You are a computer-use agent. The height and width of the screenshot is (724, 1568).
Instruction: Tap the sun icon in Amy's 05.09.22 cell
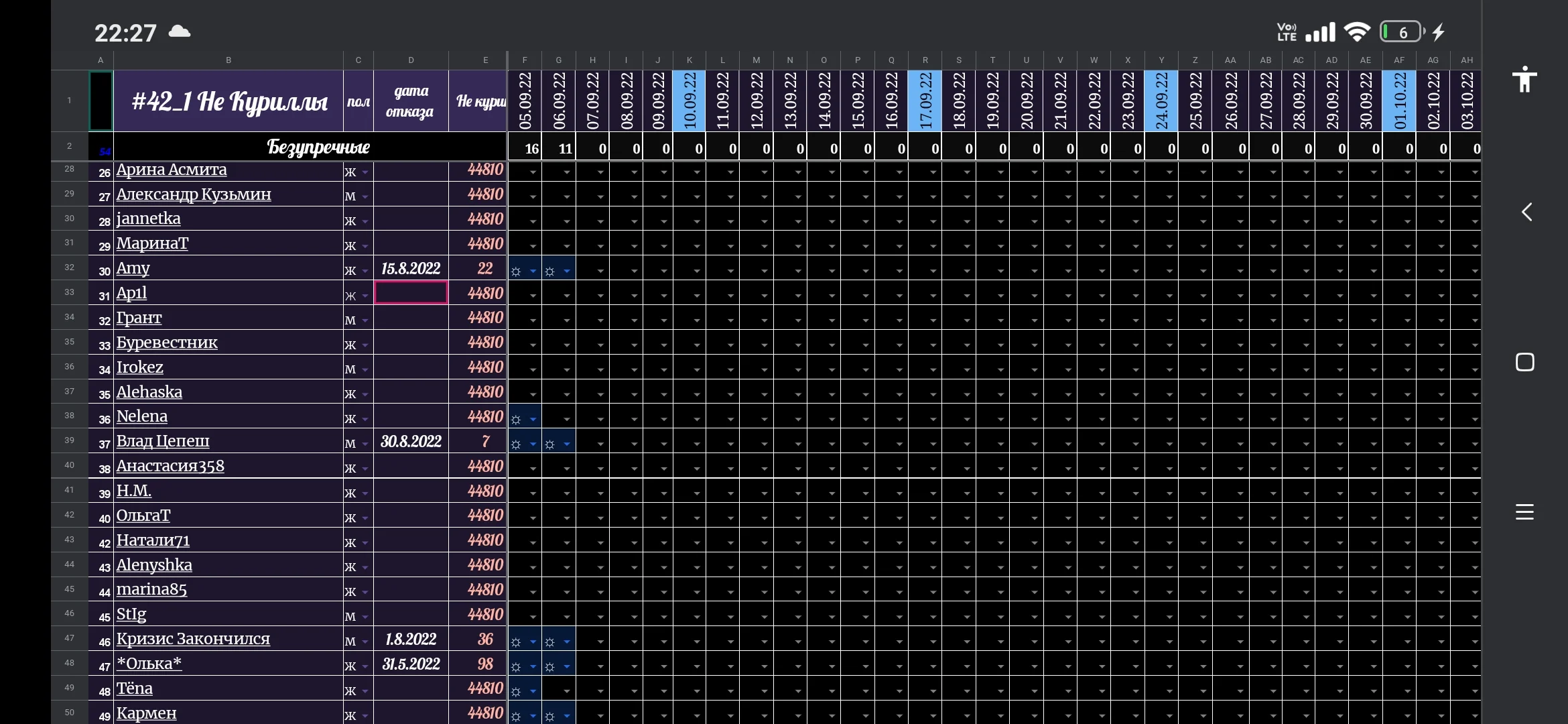(x=516, y=271)
